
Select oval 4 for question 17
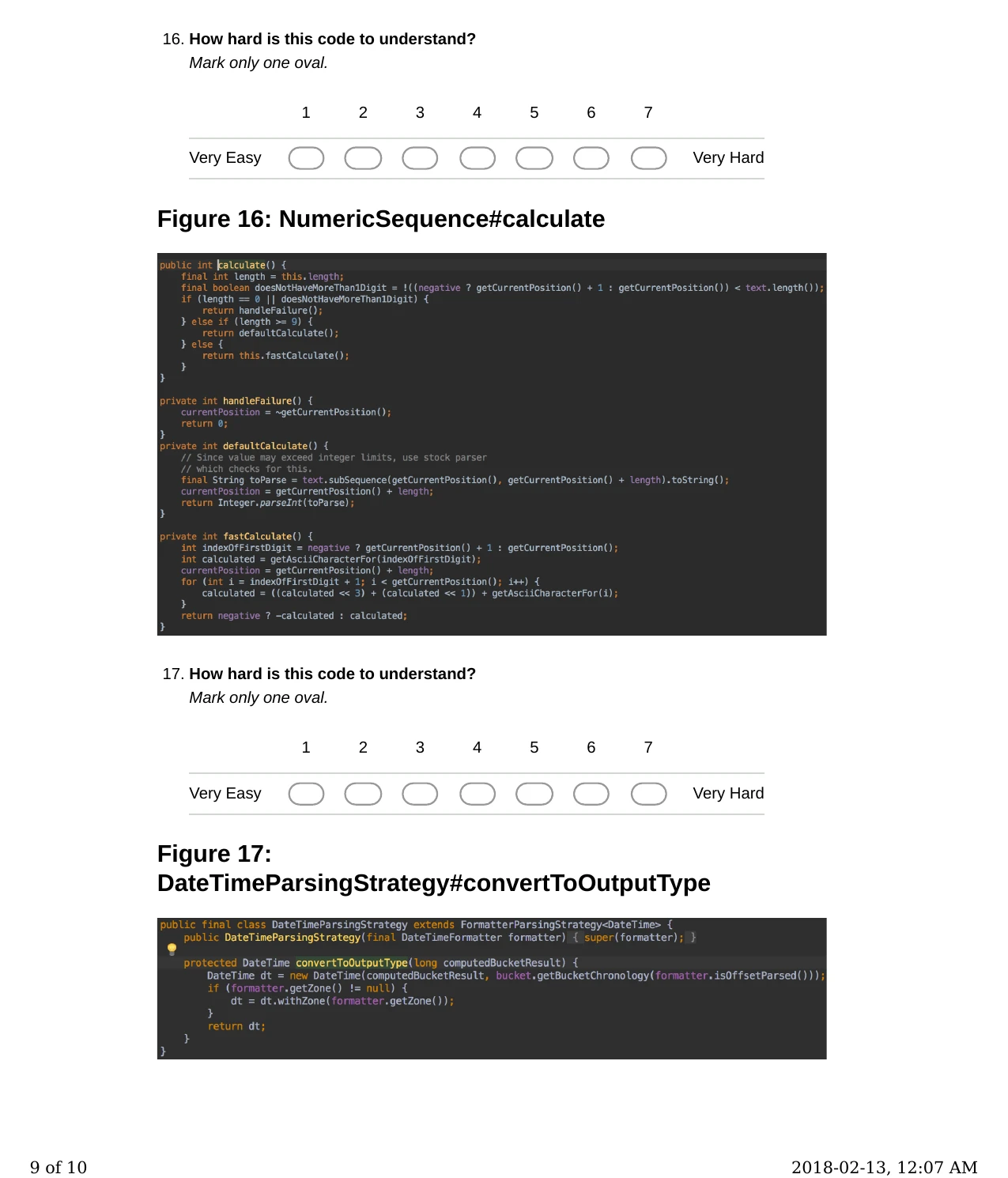click(478, 794)
